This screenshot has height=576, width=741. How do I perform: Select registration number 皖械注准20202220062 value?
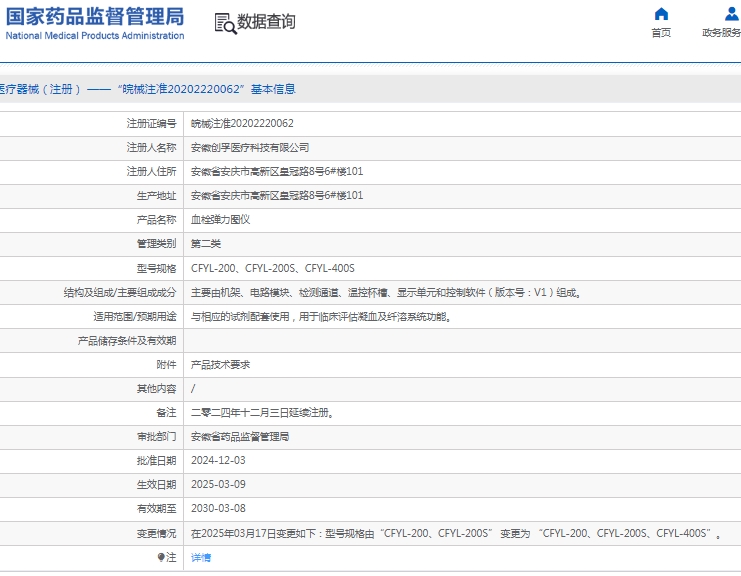(x=242, y=124)
